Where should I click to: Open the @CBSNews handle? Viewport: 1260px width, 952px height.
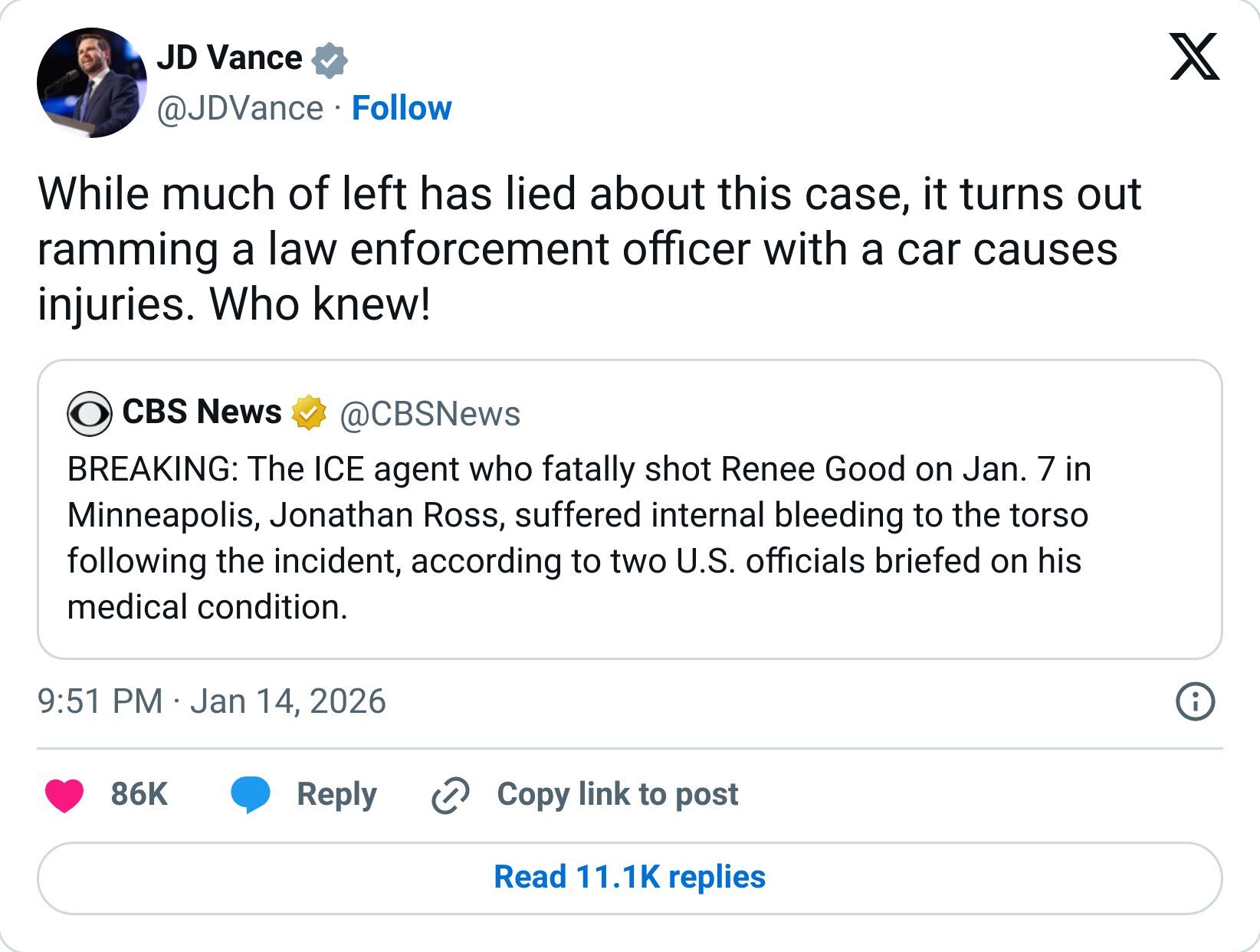tap(429, 414)
